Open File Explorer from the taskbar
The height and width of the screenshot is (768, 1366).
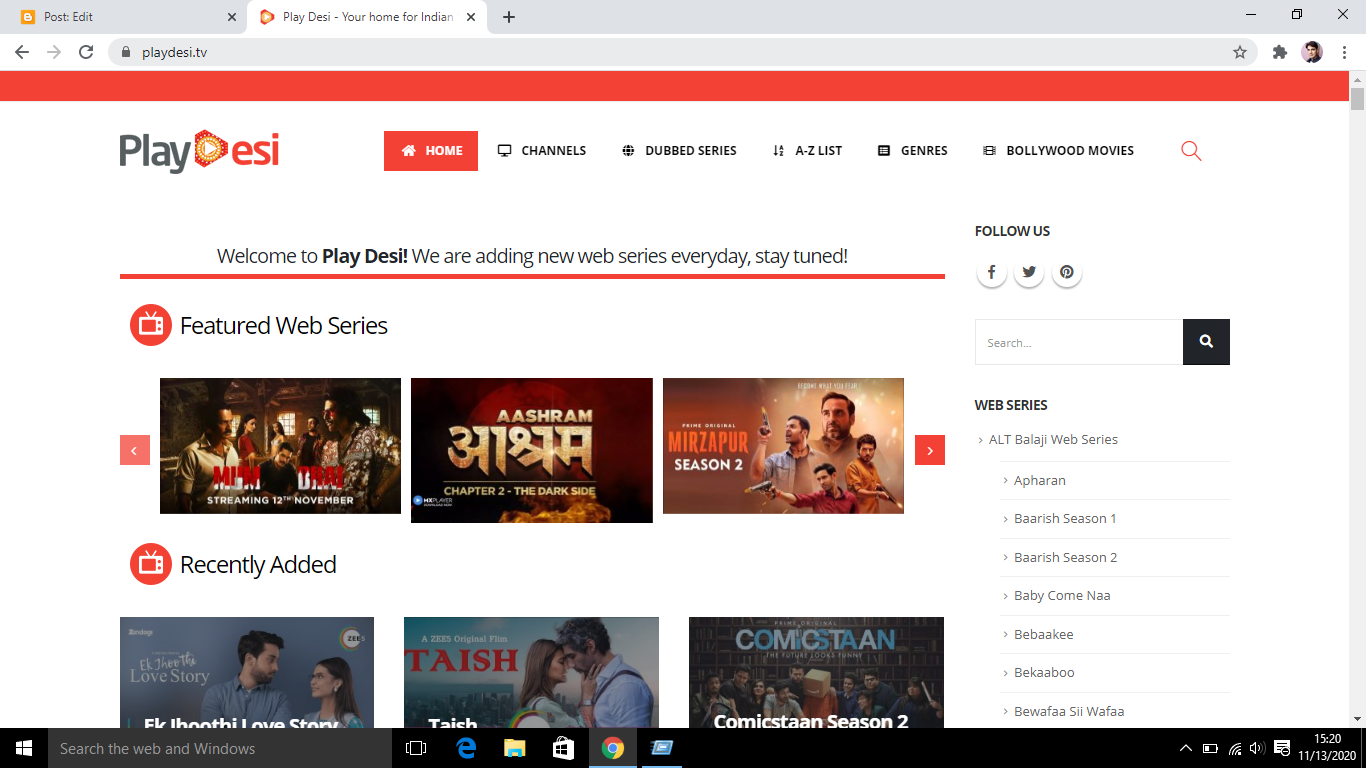tap(515, 748)
